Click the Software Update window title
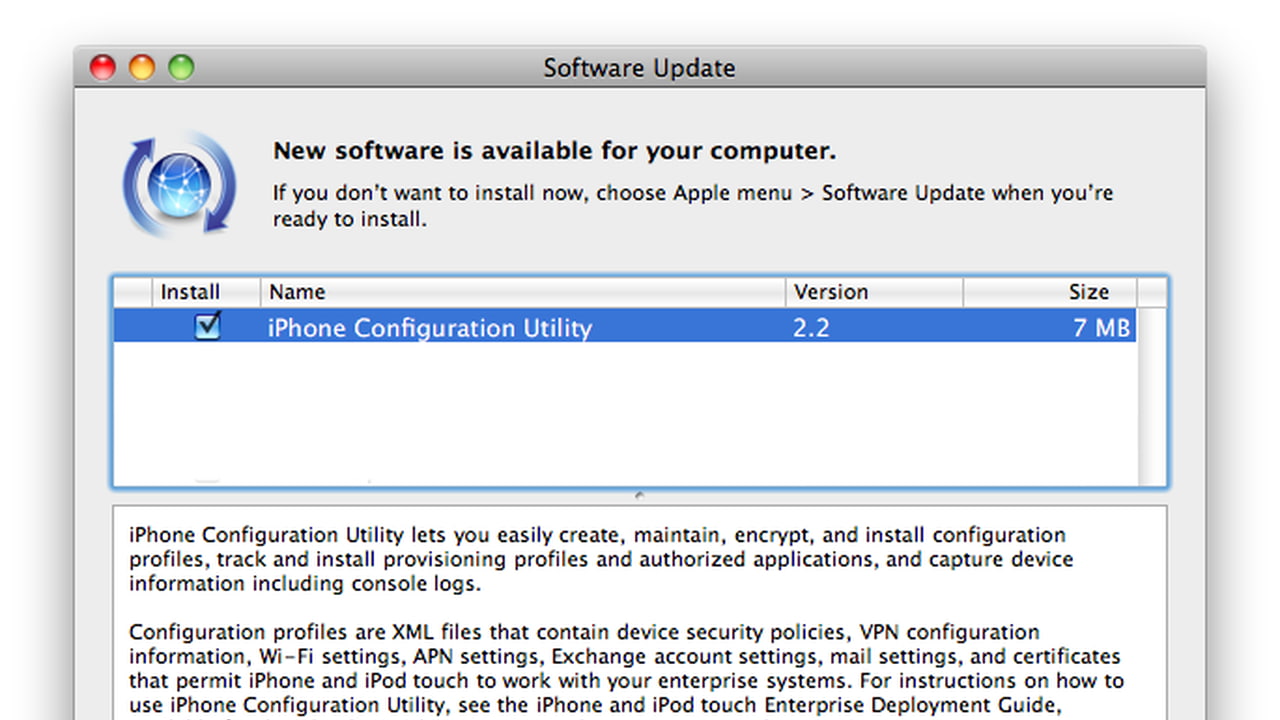Viewport: 1280px width, 720px height. 639,68
